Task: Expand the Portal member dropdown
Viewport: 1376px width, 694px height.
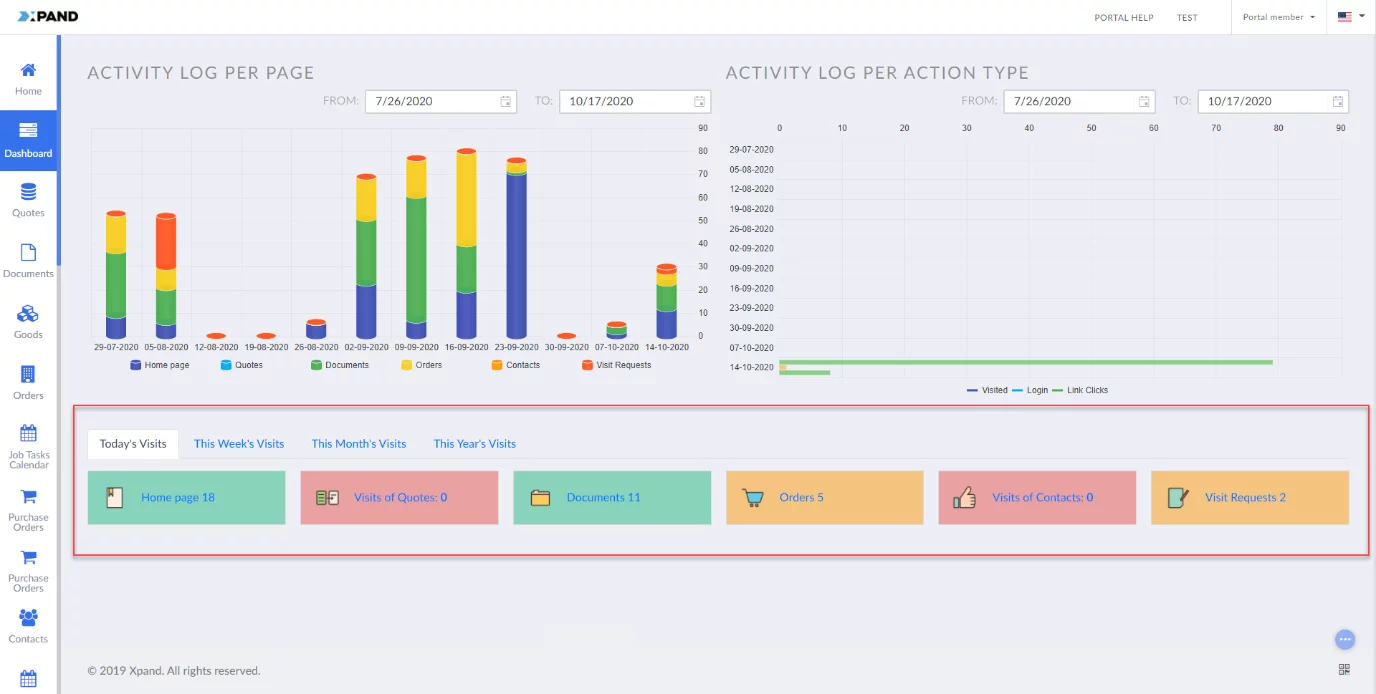Action: 1278,17
